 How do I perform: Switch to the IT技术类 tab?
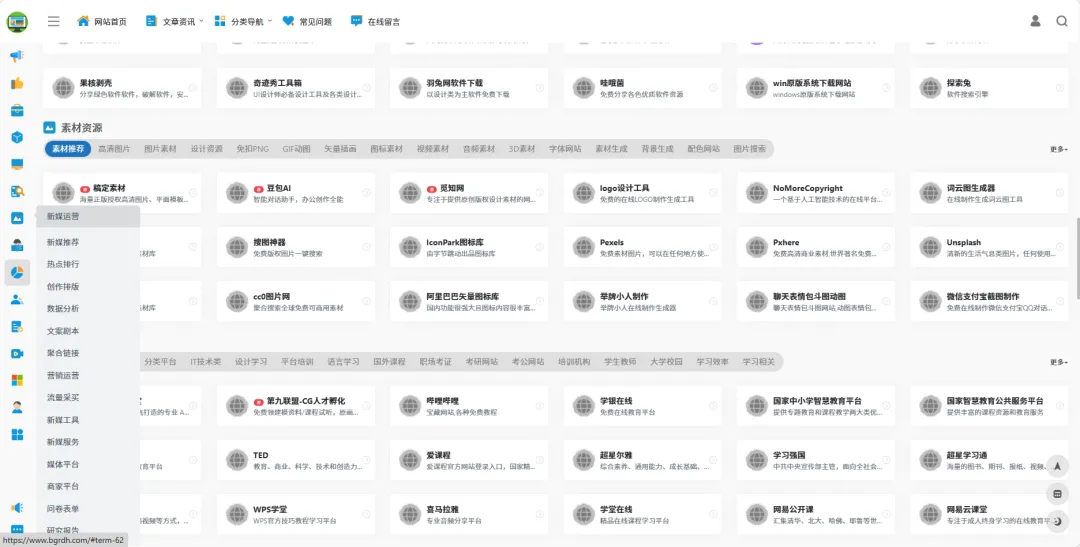(206, 362)
